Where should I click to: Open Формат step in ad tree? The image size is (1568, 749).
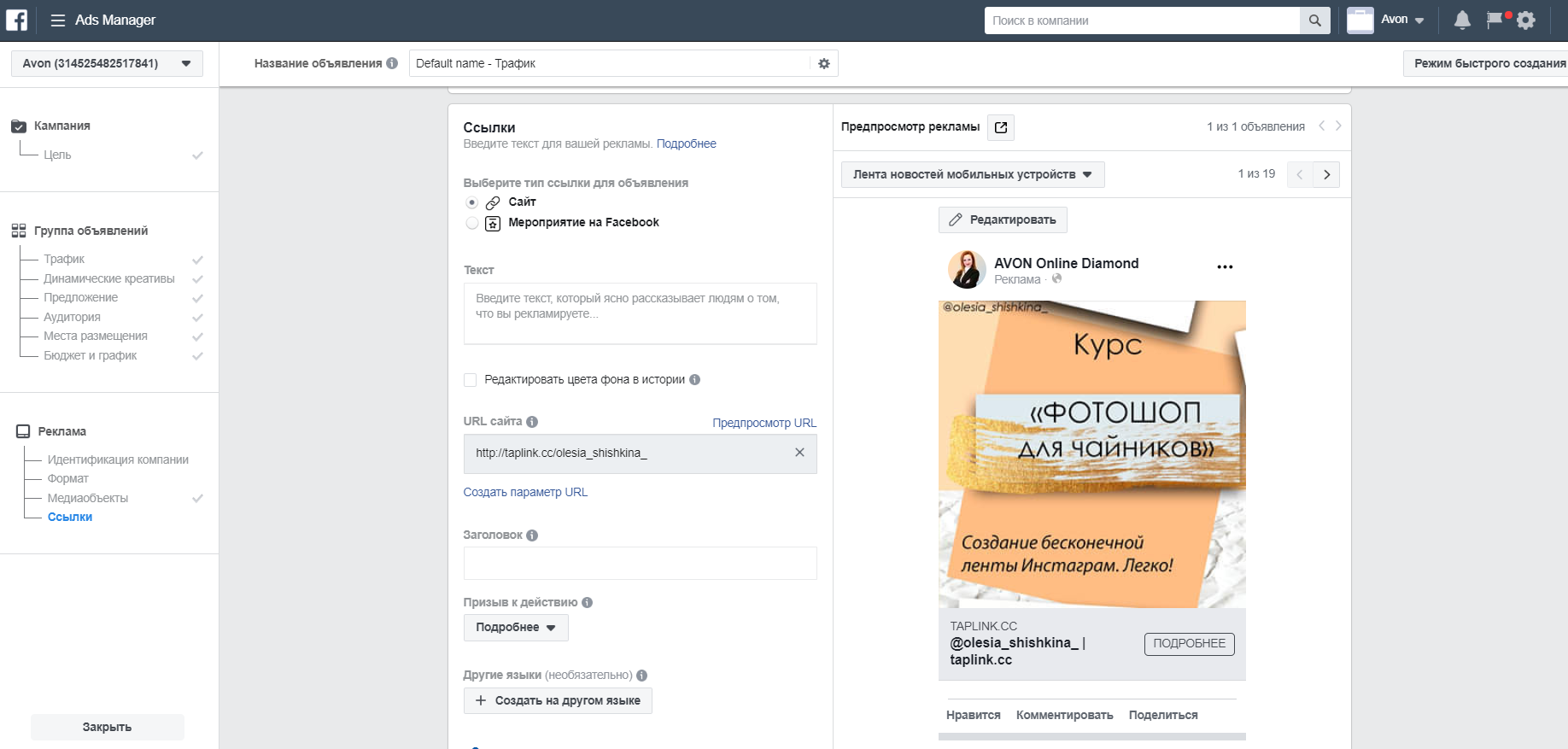tap(68, 479)
